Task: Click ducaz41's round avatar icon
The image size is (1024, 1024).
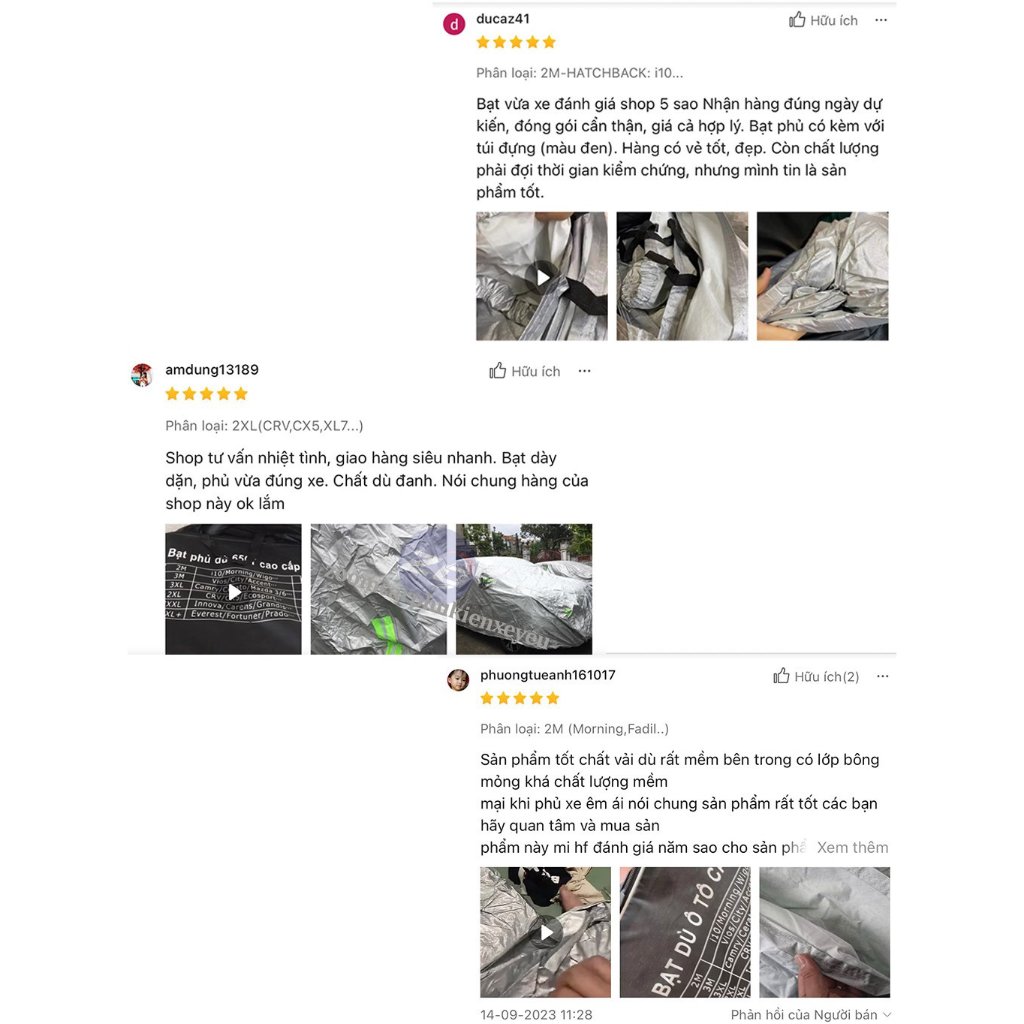Action: pyautogui.click(x=454, y=24)
